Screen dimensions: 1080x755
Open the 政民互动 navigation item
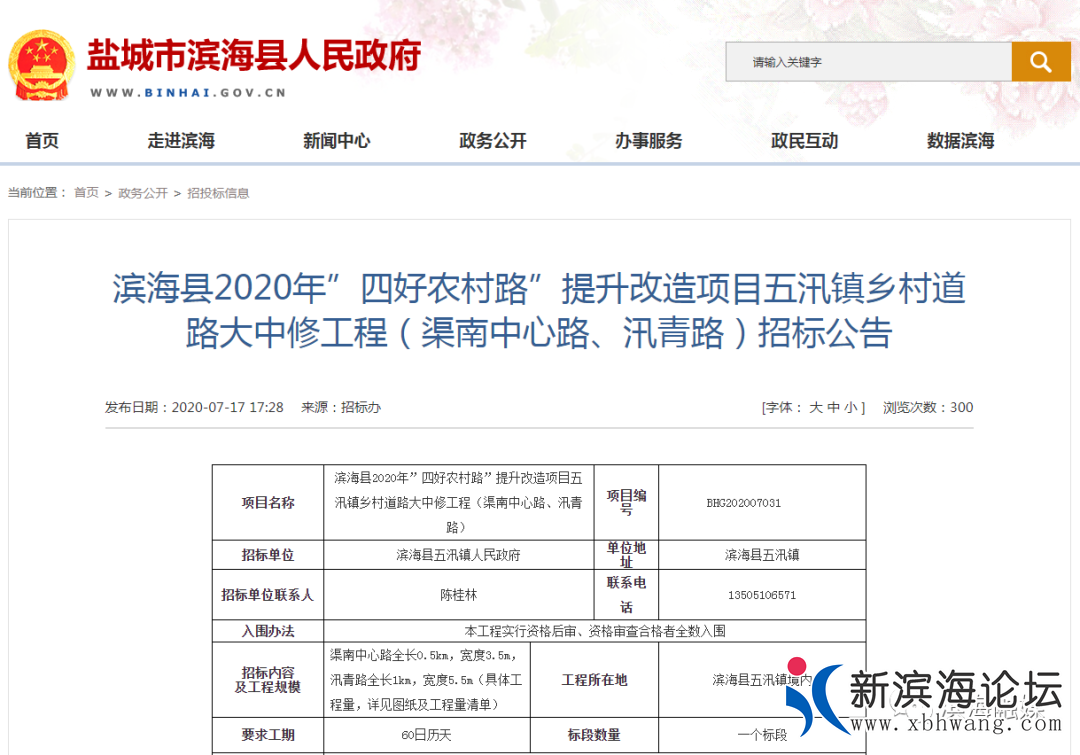804,141
